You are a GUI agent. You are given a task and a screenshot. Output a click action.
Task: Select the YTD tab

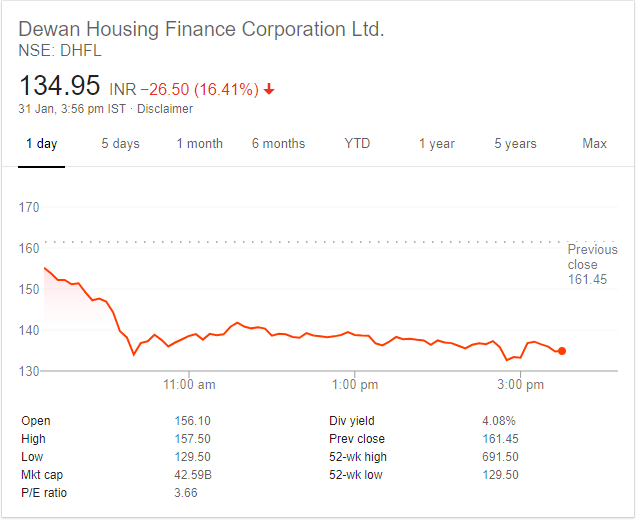[357, 144]
